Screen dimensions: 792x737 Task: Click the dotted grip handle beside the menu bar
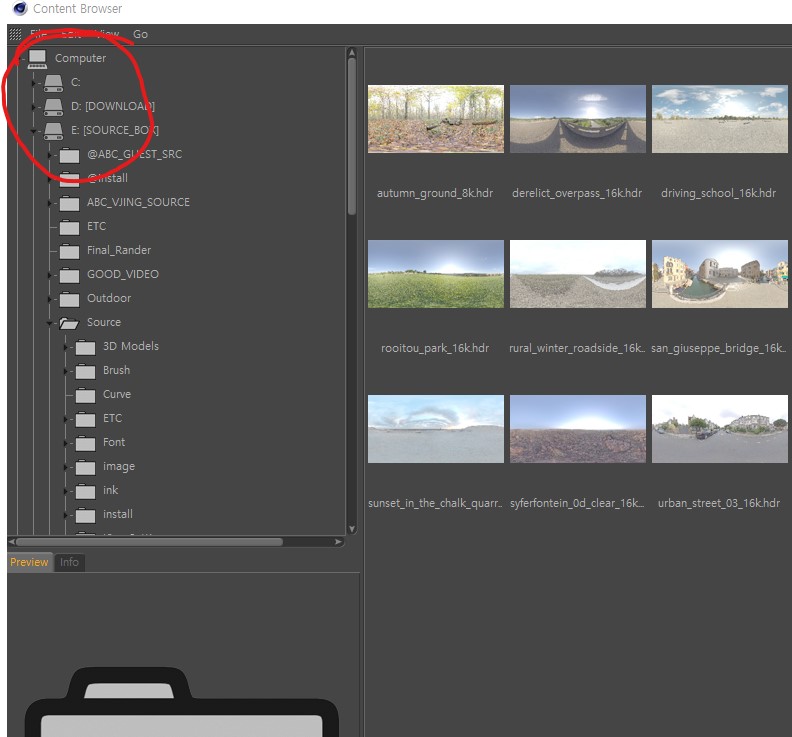(15, 34)
